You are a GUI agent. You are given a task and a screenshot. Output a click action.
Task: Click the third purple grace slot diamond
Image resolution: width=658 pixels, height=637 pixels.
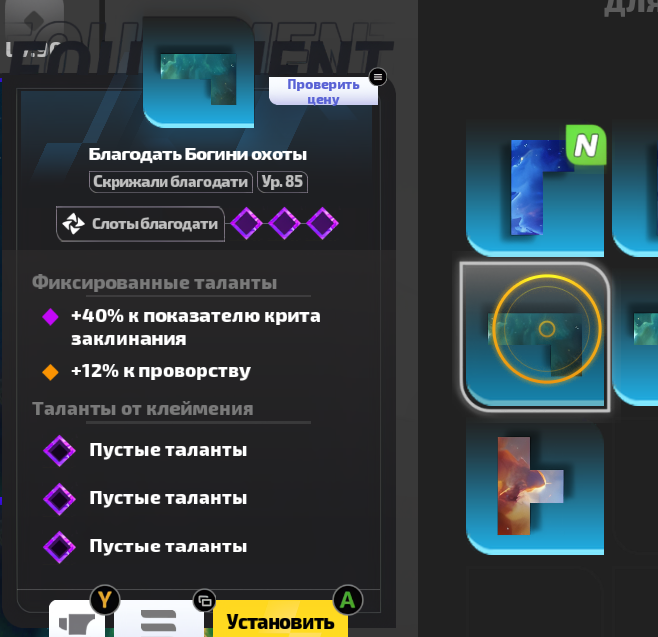[322, 223]
